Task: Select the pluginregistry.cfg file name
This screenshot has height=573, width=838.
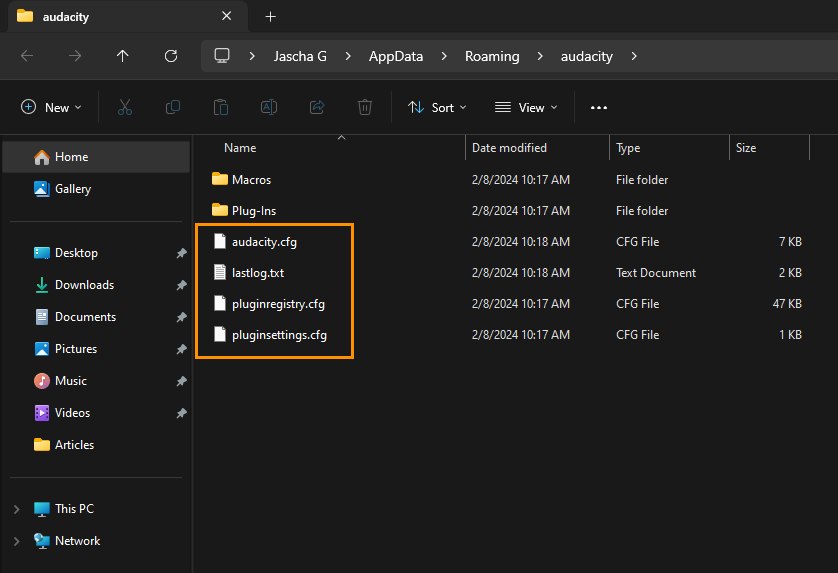Action: [x=278, y=304]
